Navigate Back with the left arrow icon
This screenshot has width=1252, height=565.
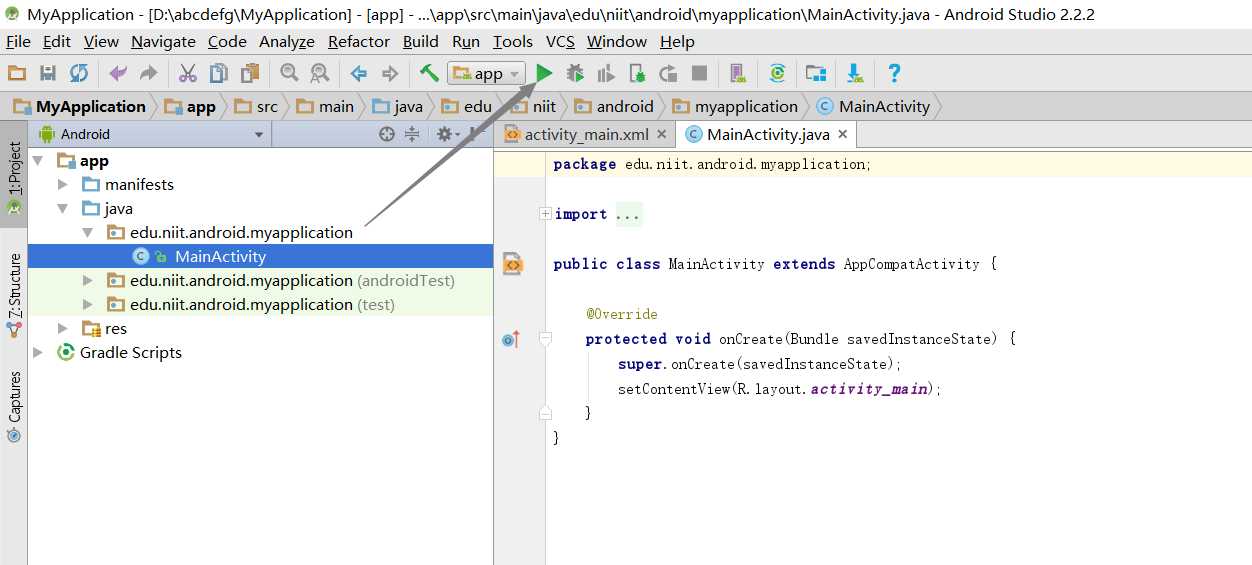(359, 73)
